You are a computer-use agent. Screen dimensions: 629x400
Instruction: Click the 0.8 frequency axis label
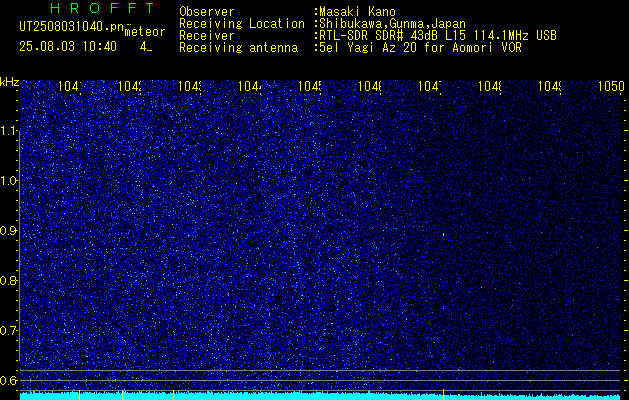coord(9,280)
